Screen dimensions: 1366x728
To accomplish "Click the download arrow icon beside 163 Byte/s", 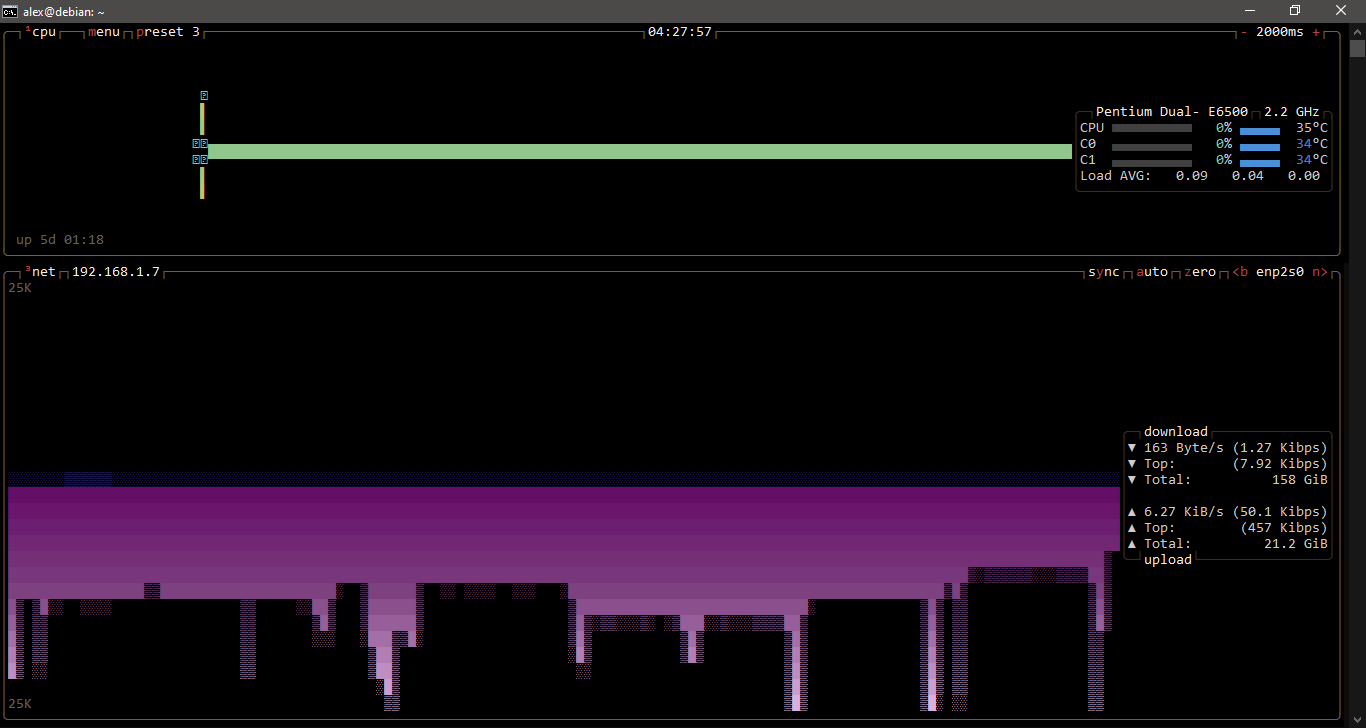I will point(1132,447).
